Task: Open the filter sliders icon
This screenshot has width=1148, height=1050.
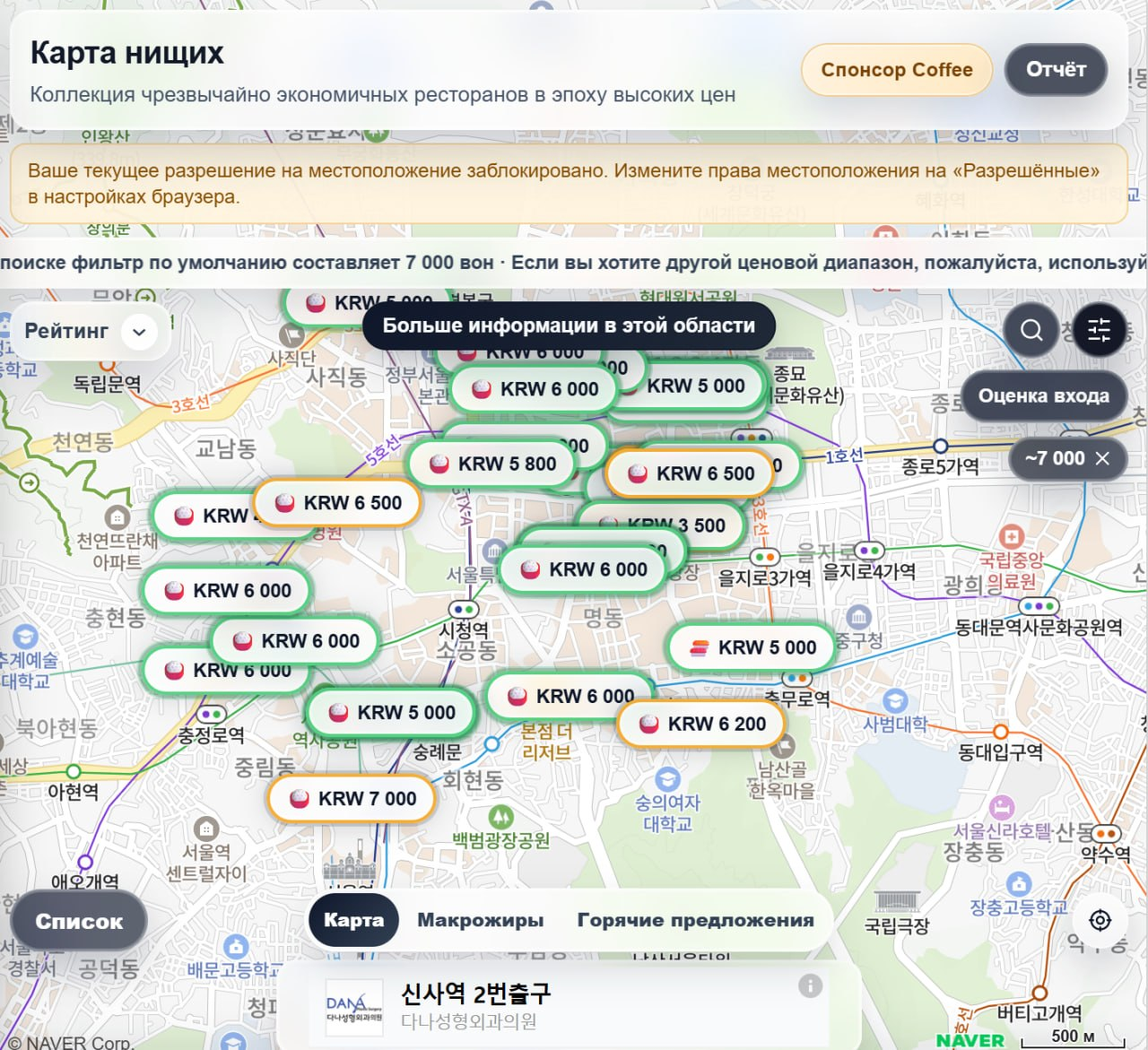Action: (1099, 331)
